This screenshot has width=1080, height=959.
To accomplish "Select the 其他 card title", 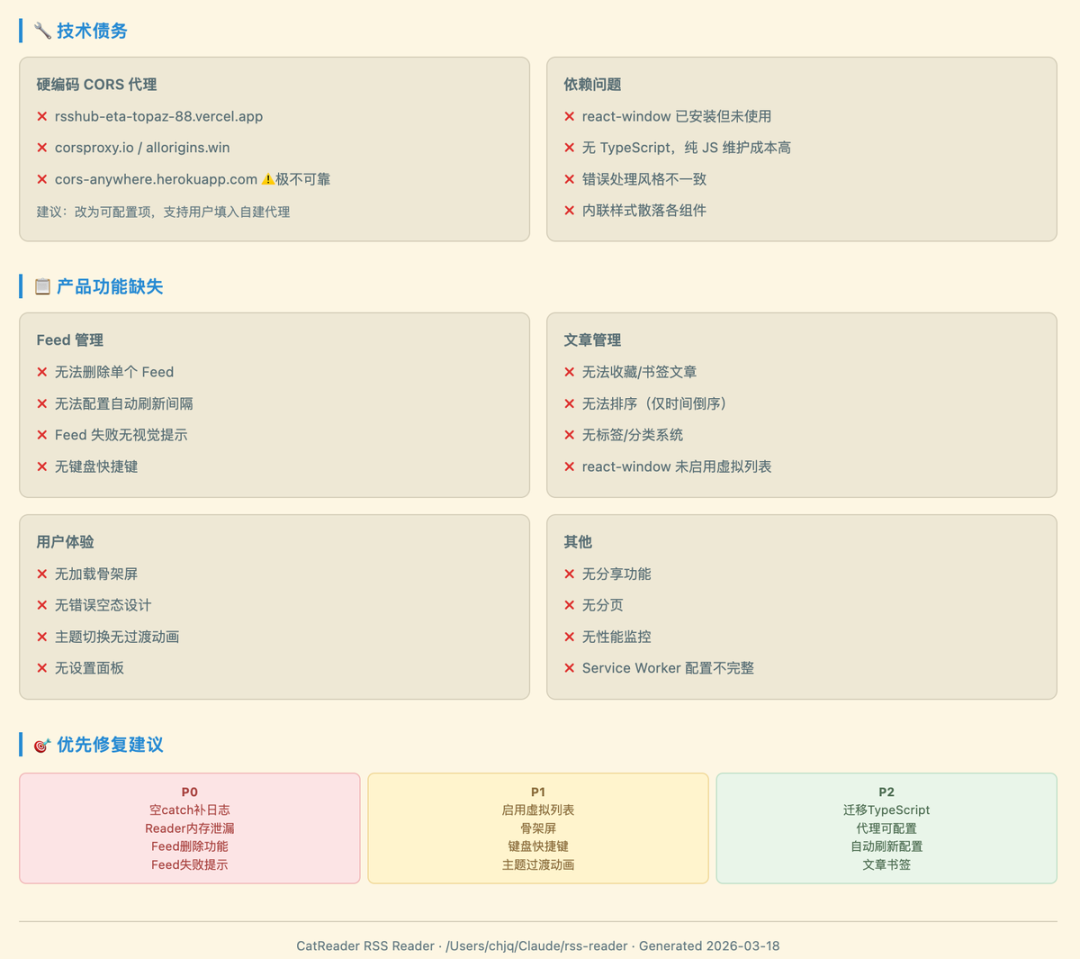I will (578, 542).
